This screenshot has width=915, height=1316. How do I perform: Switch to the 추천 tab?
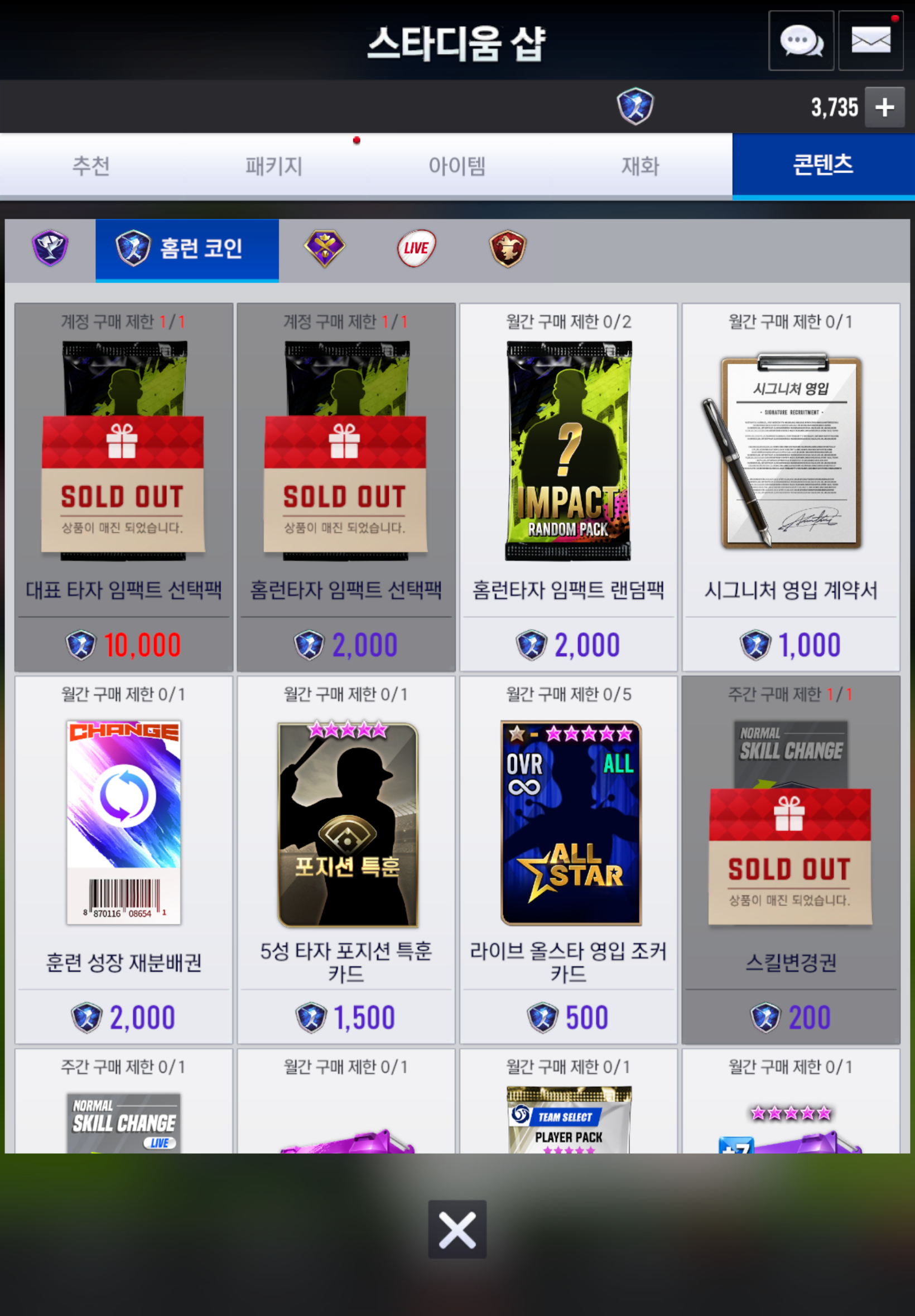91,166
